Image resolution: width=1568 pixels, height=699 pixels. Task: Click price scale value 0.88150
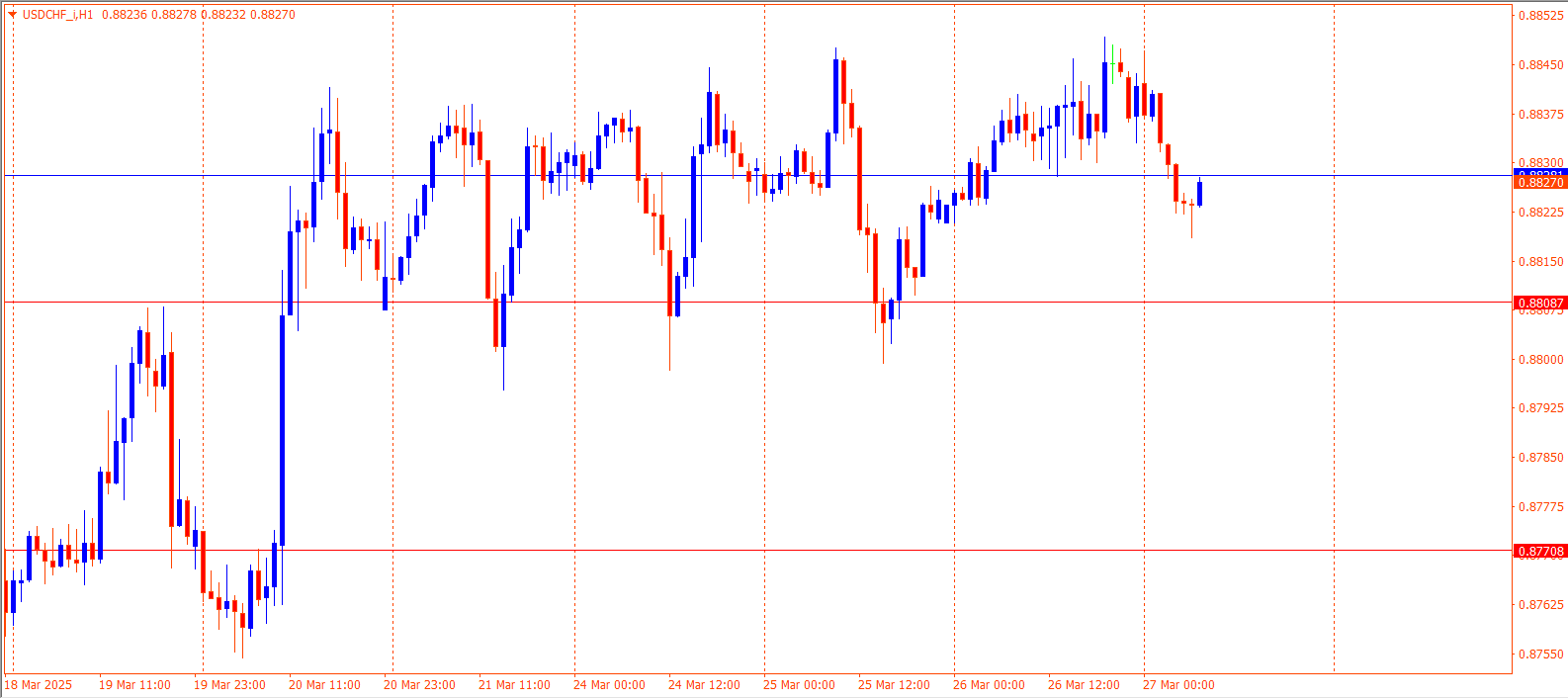[x=1541, y=262]
